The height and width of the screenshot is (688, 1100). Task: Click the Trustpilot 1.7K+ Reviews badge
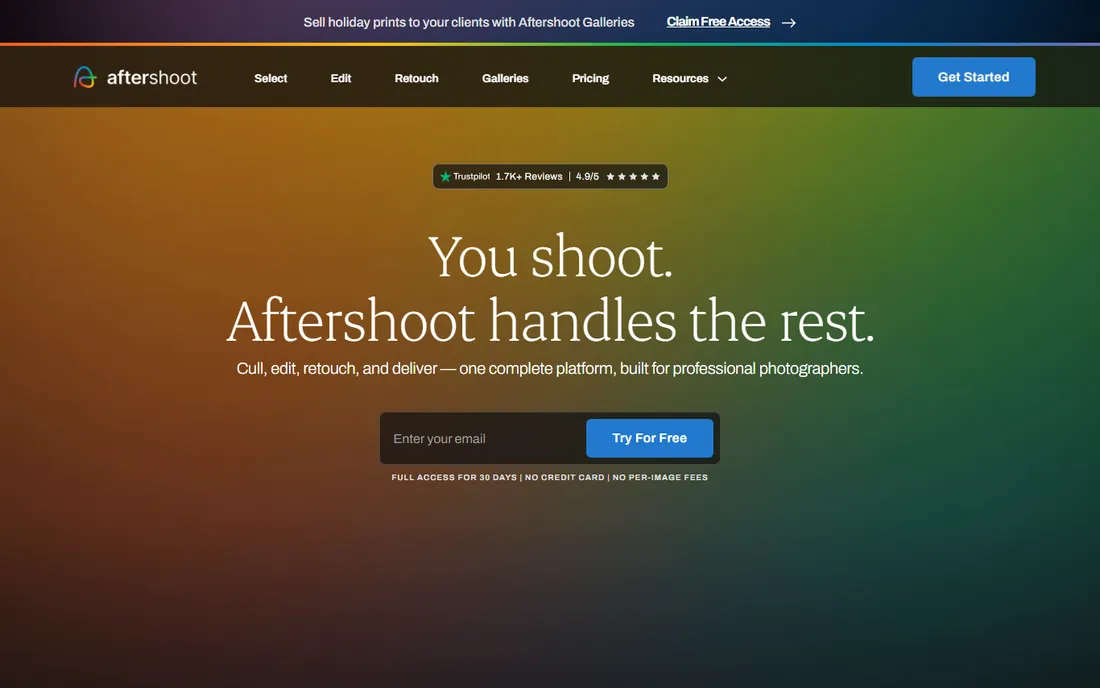(x=550, y=177)
